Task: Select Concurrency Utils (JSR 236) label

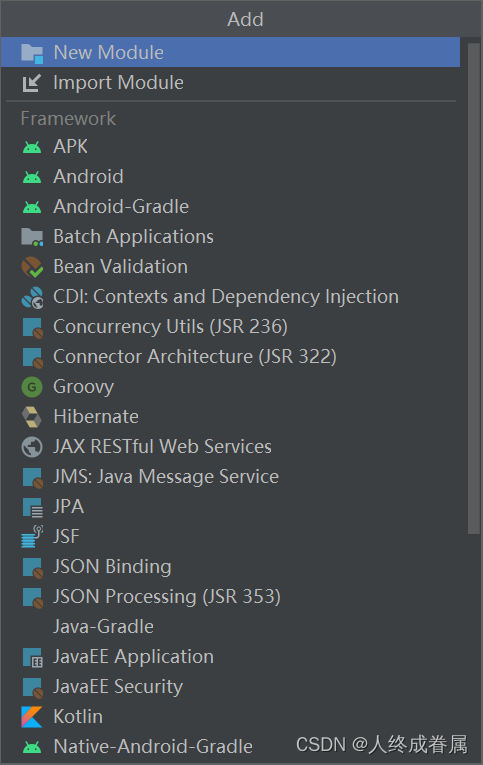Action: (x=171, y=327)
